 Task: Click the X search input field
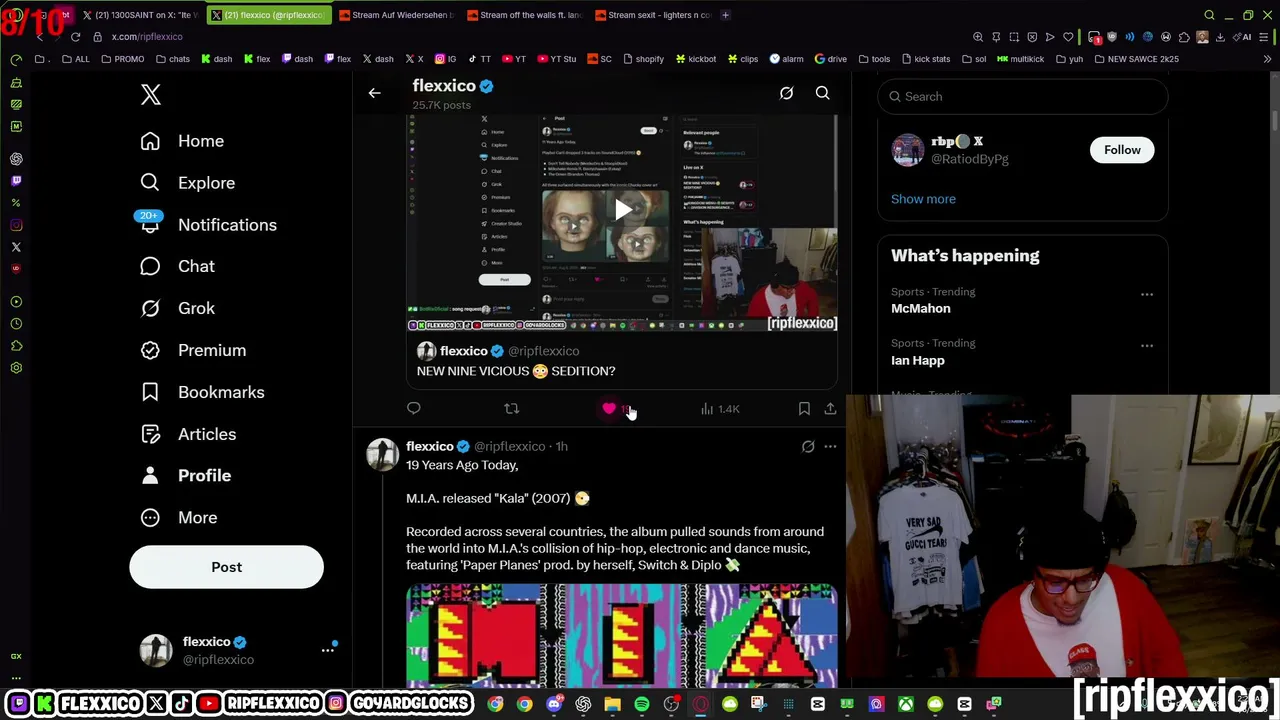tap(1022, 96)
